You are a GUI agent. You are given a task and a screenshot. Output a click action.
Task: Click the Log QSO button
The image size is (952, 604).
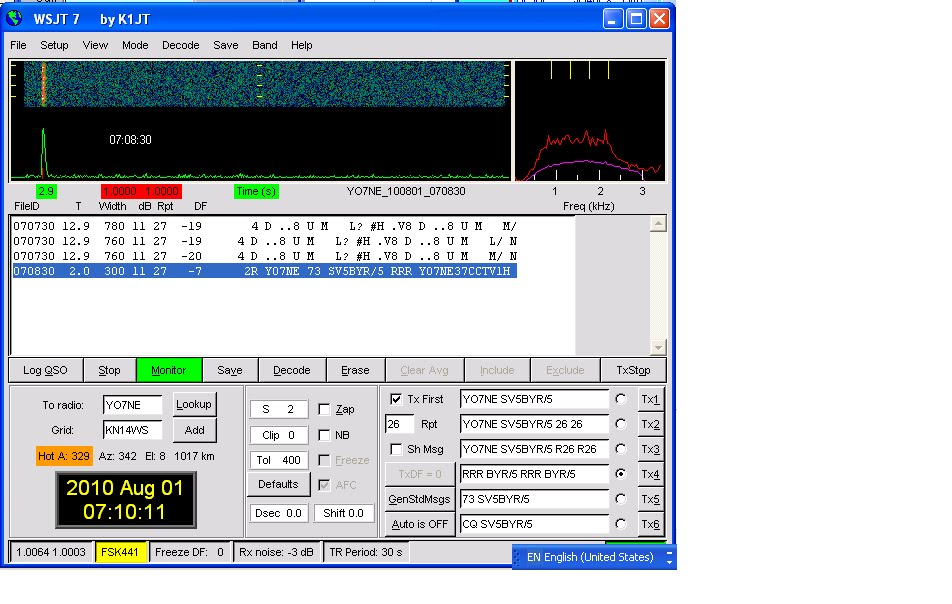[45, 370]
